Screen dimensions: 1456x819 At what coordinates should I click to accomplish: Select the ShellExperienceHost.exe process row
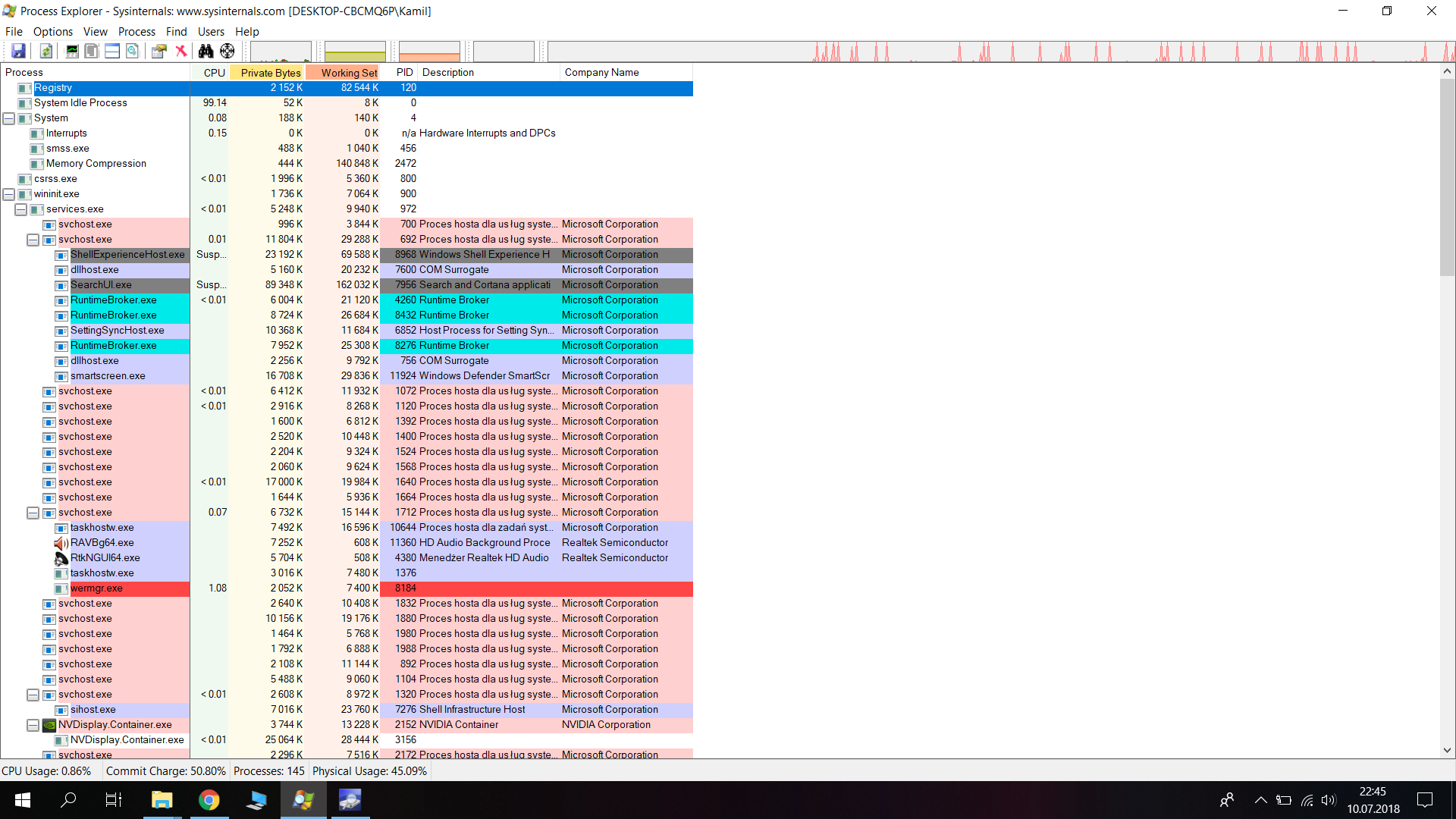coord(347,255)
